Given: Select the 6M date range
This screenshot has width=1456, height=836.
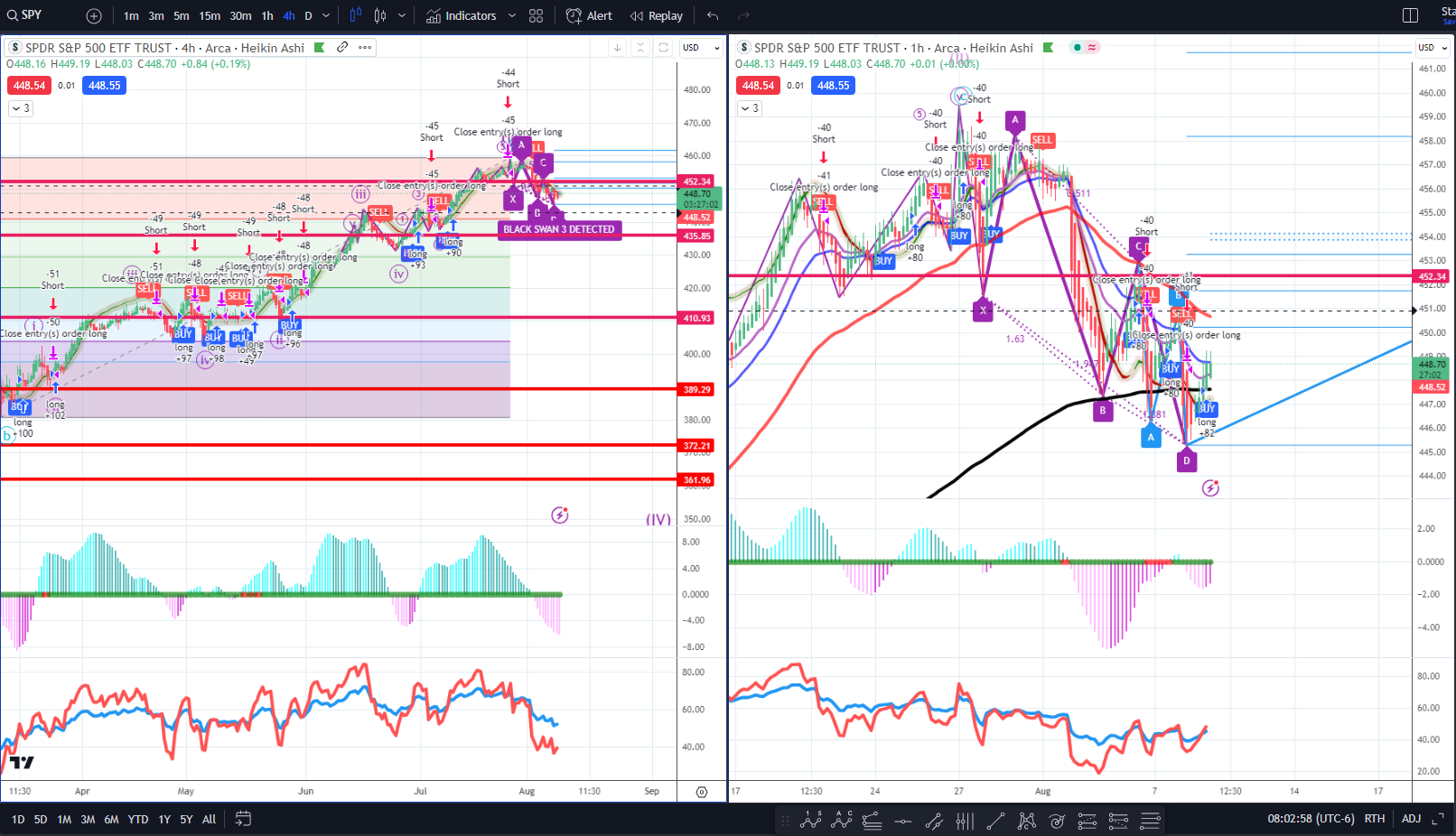Looking at the screenshot, I should click(x=111, y=820).
